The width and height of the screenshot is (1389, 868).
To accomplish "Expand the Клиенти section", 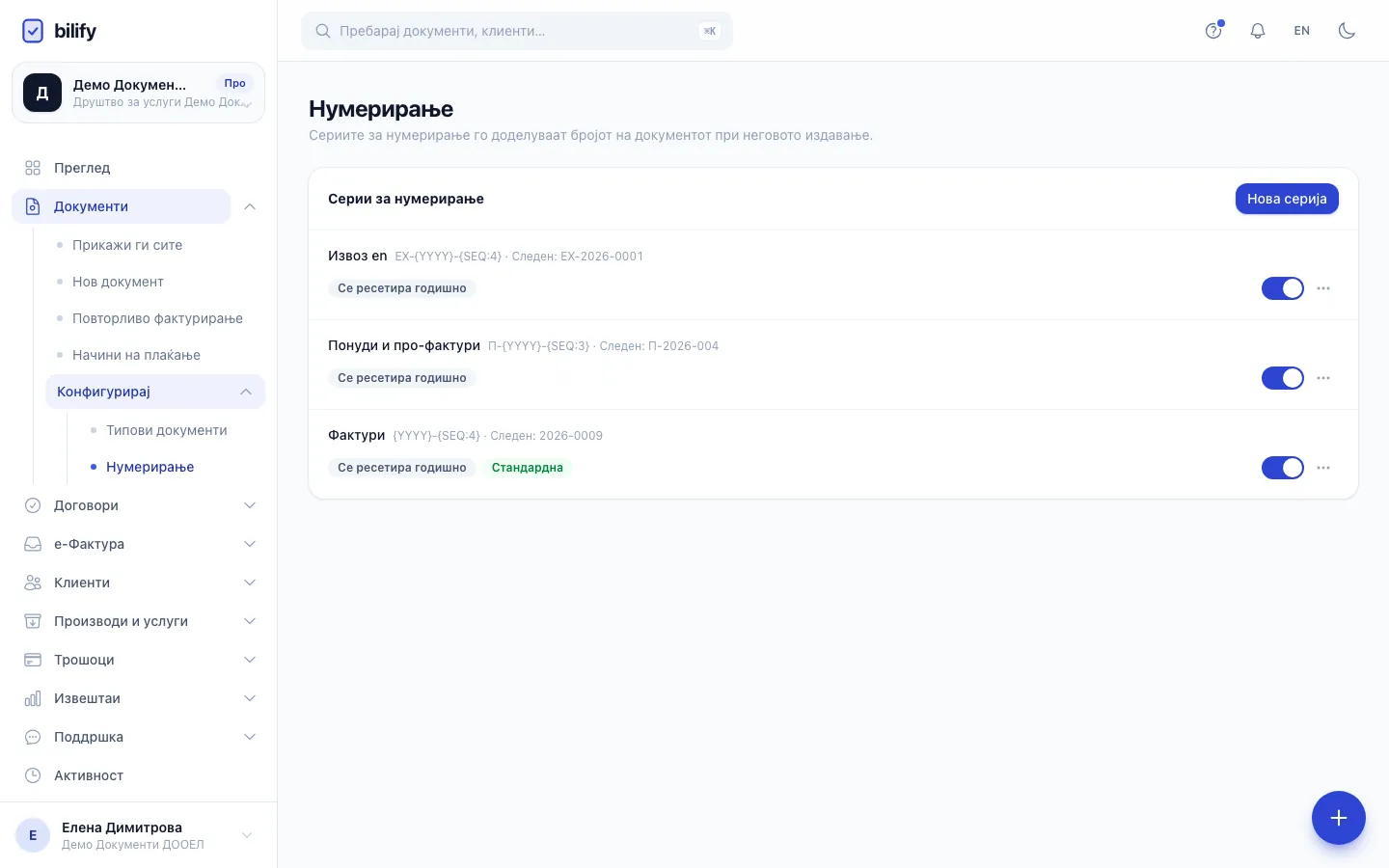I will point(250,583).
